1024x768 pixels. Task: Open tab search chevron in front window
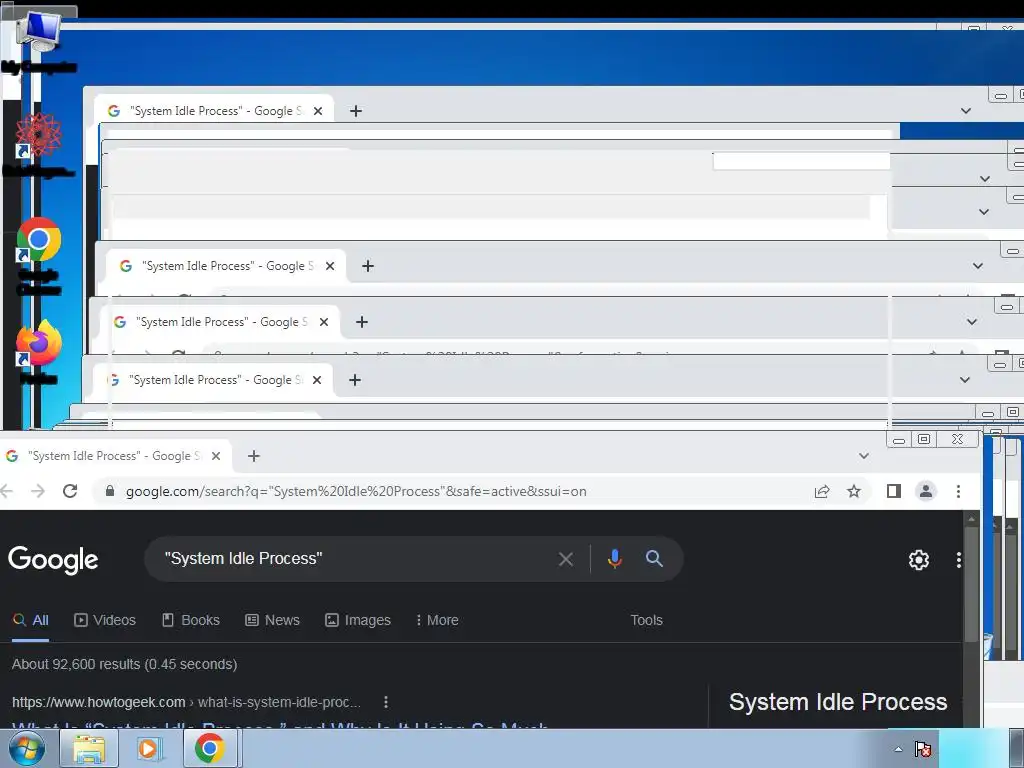click(x=864, y=456)
